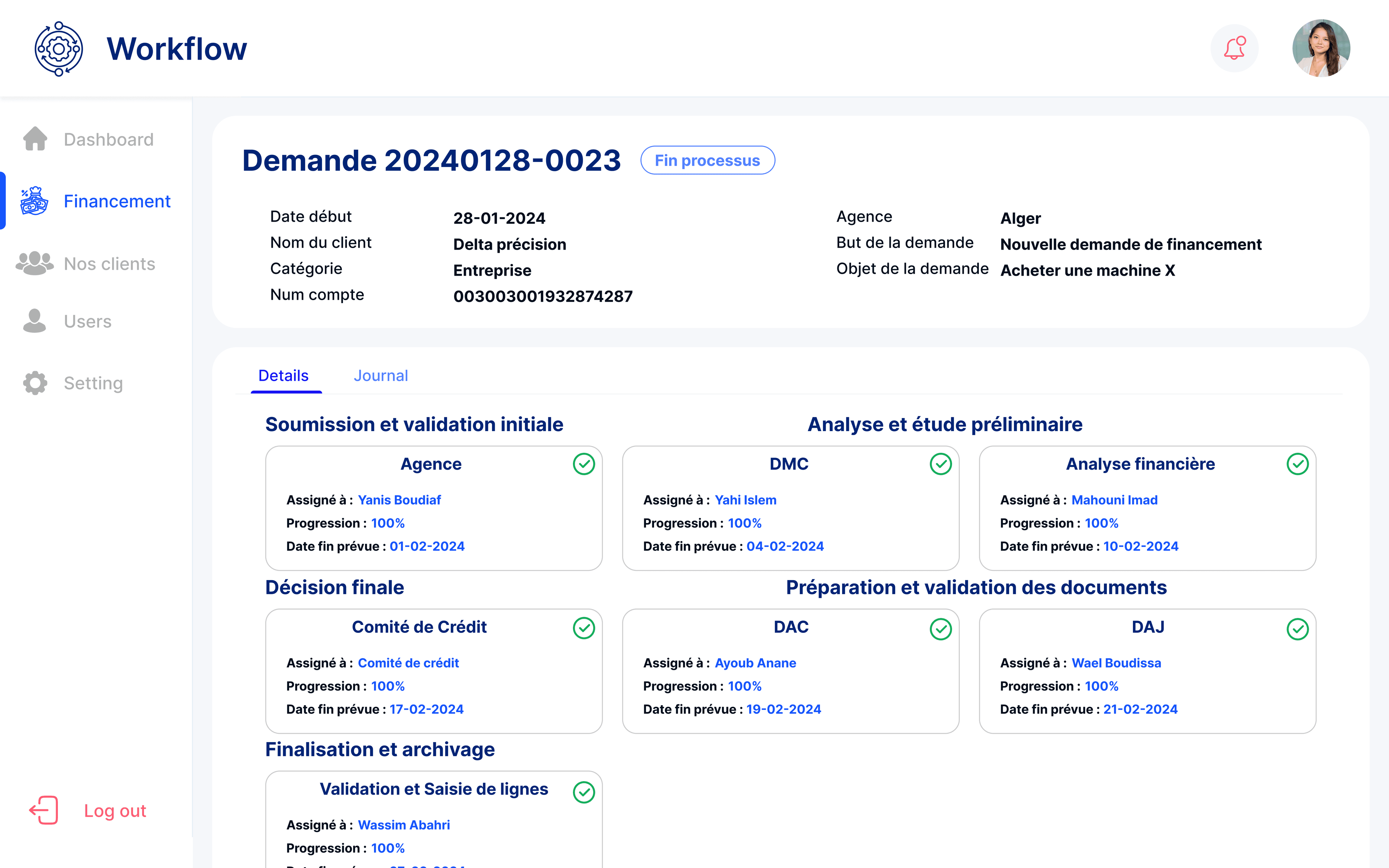Click the Log out door icon
This screenshot has height=868, width=1389.
click(x=44, y=810)
